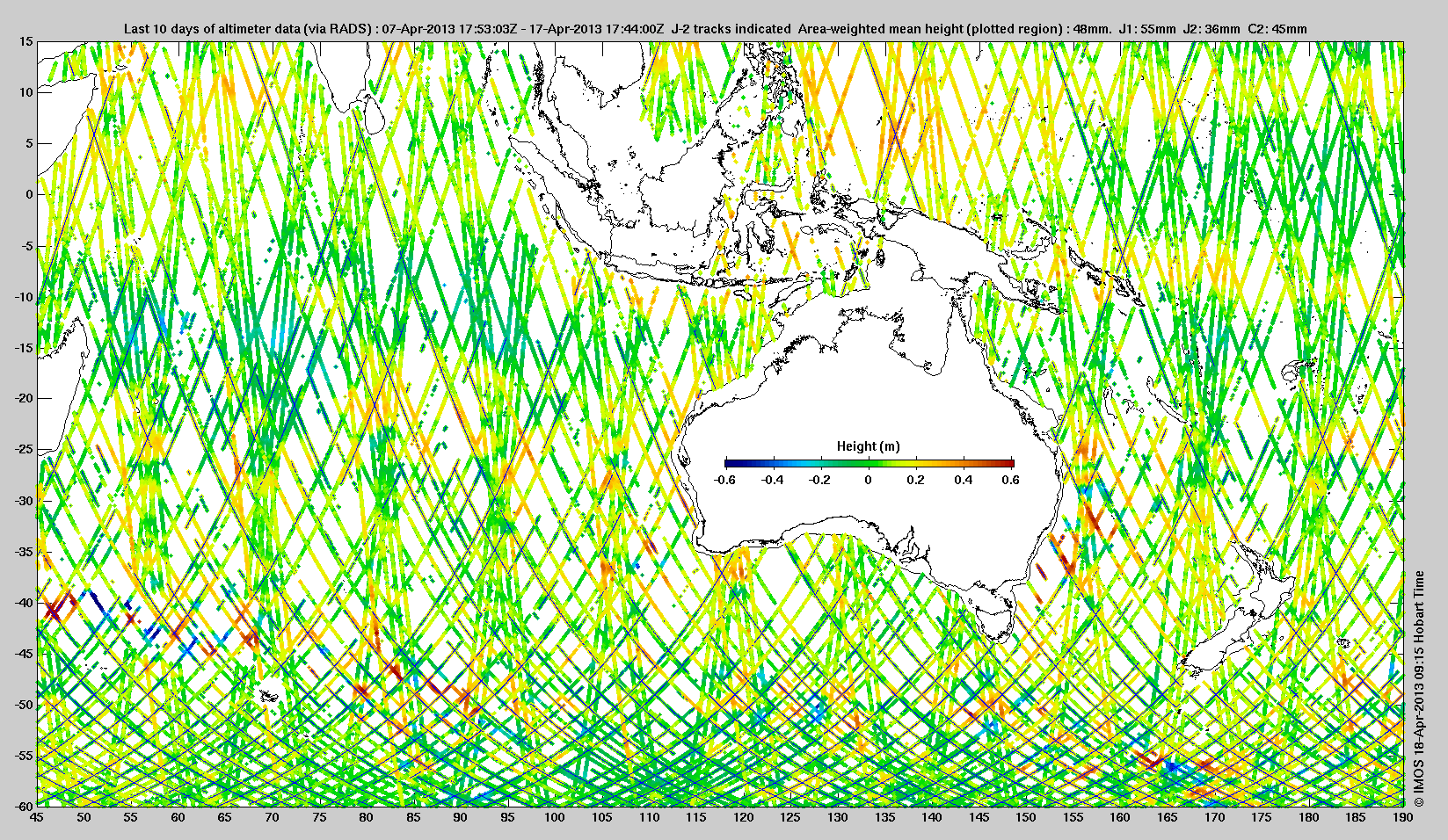Click the 'J2: 36mm' value in title

pyautogui.click(x=1212, y=29)
